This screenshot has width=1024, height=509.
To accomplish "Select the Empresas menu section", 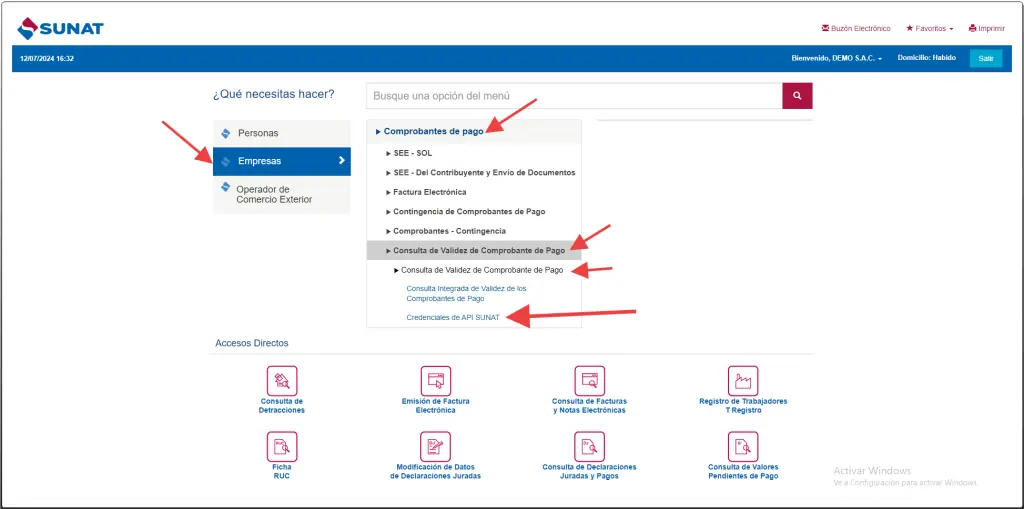I will [x=281, y=161].
